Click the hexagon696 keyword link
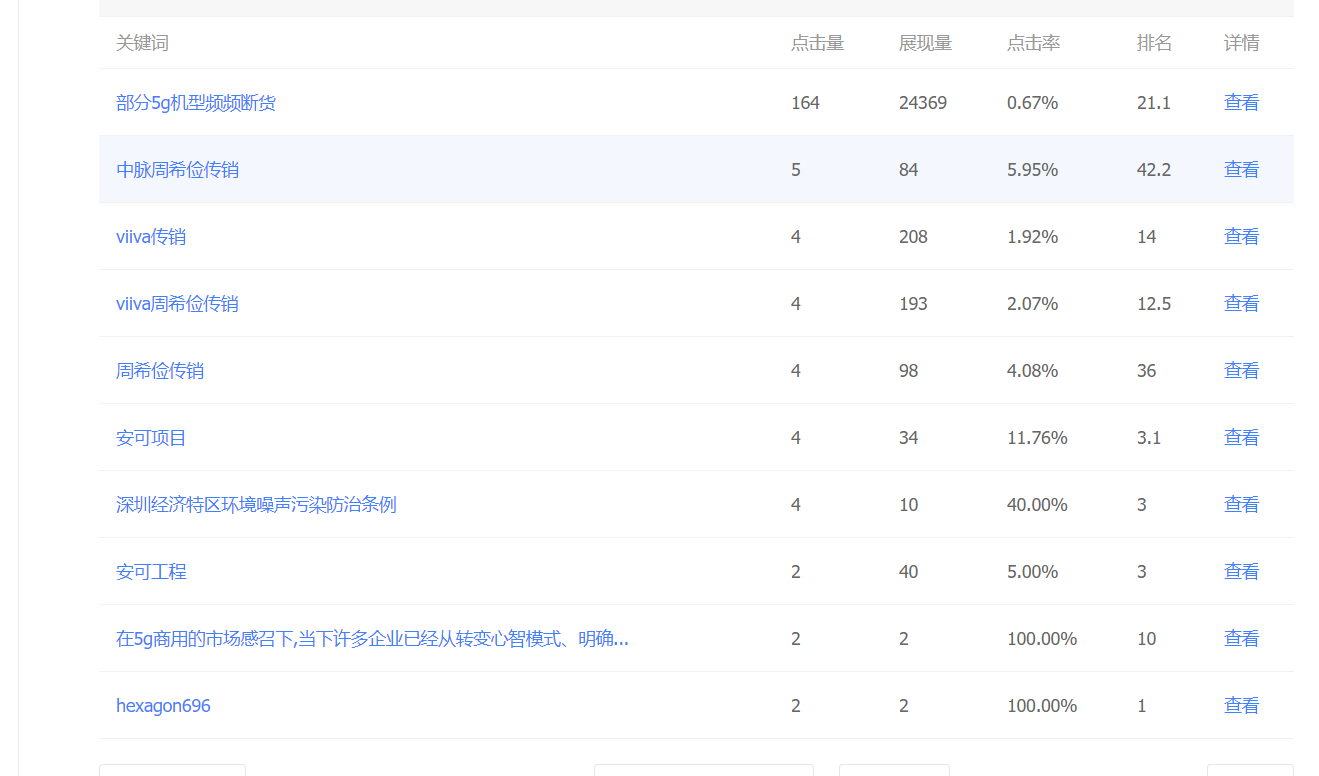The image size is (1319, 776). click(163, 706)
